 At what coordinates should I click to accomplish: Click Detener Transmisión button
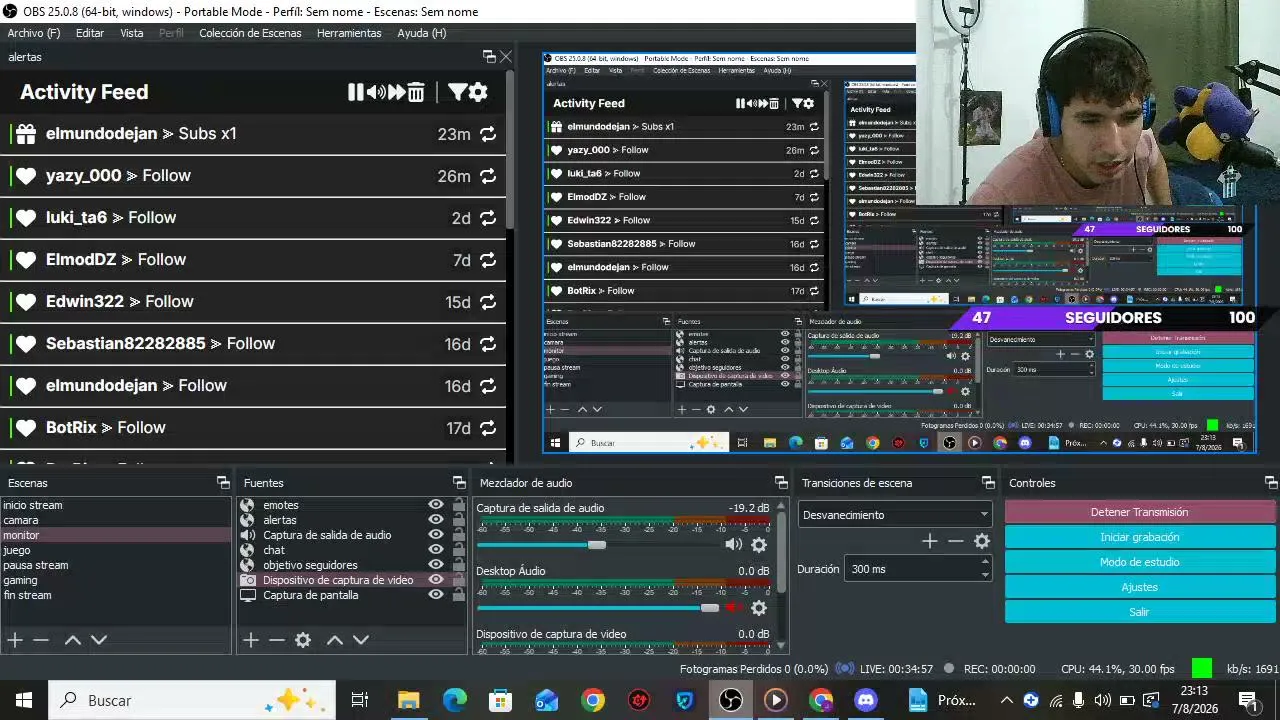pyautogui.click(x=1140, y=512)
